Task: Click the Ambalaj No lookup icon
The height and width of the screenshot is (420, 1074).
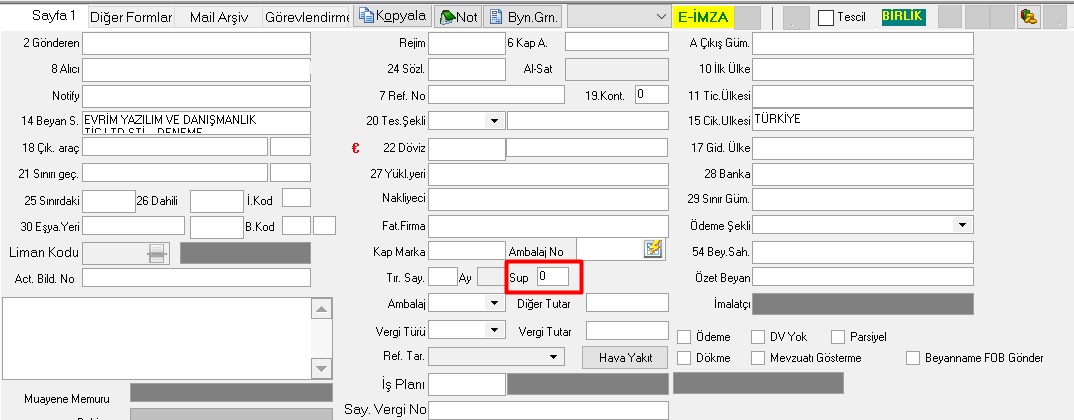Action: point(654,249)
